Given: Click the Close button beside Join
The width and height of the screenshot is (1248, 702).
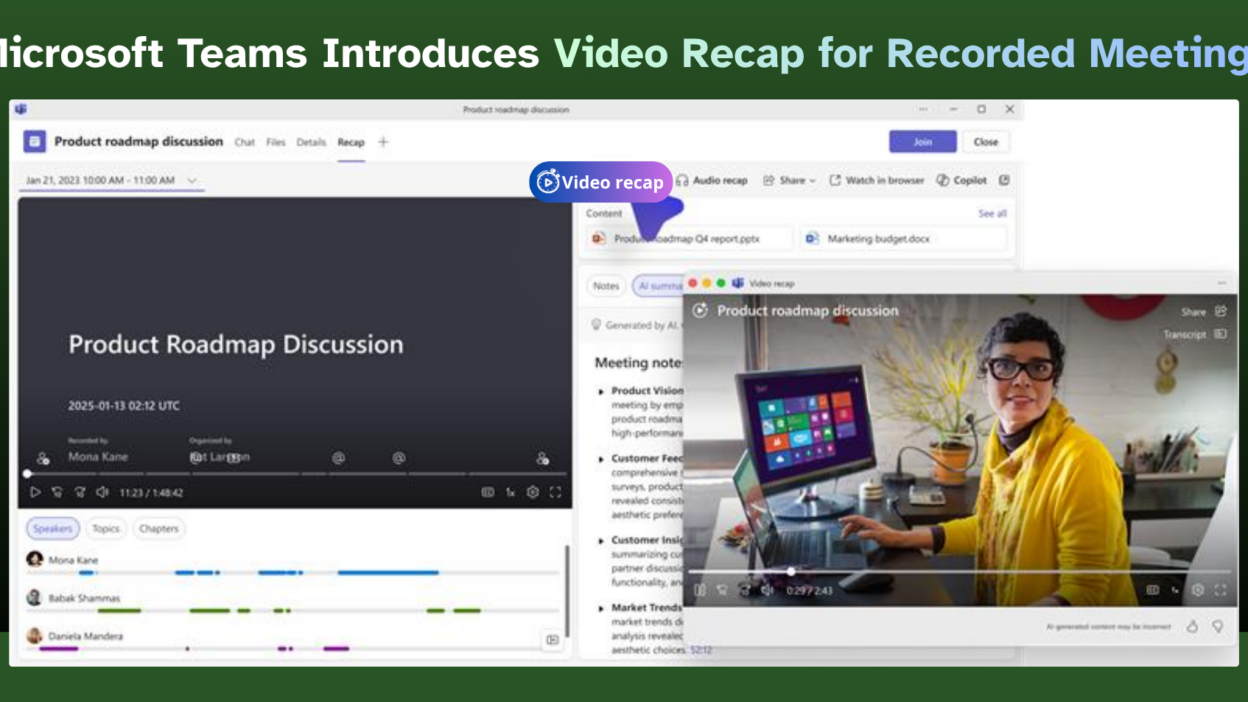Looking at the screenshot, I should click(986, 142).
